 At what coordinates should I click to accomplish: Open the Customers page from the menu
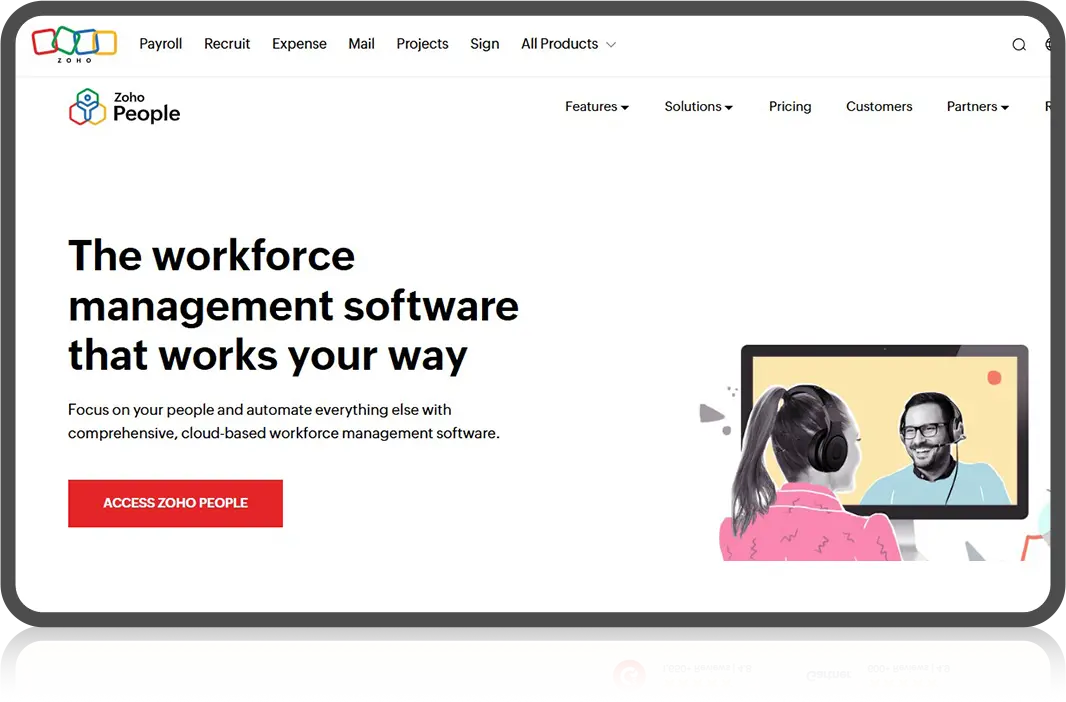click(x=879, y=107)
